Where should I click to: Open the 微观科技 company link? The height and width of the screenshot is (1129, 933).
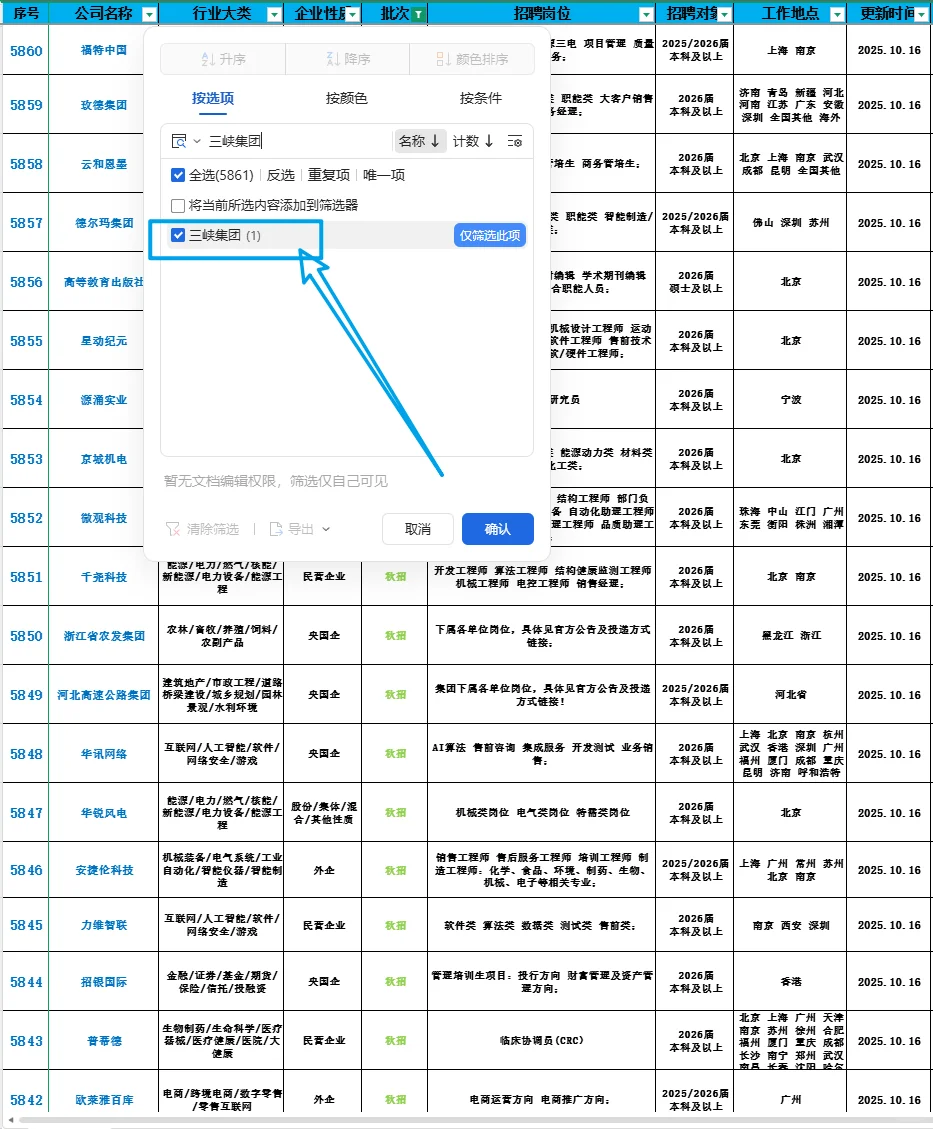point(104,518)
